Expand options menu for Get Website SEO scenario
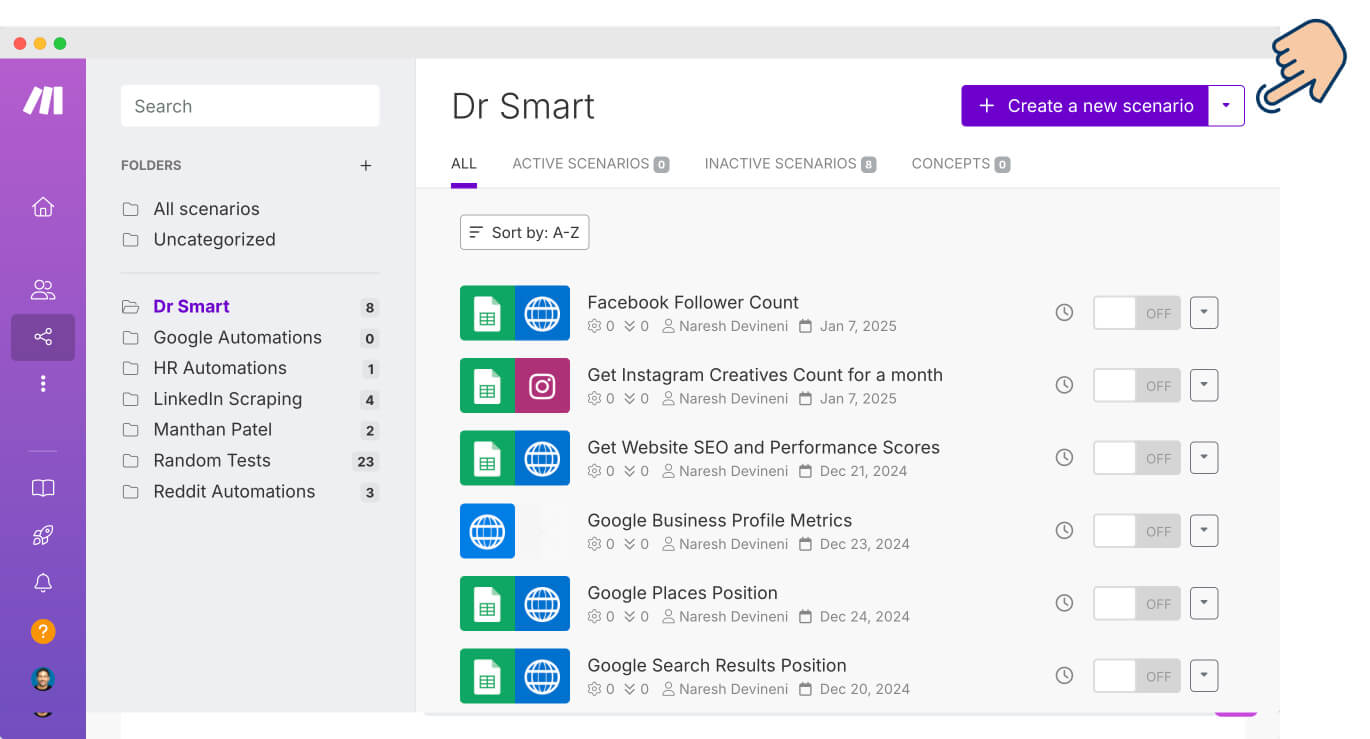 tap(1204, 458)
